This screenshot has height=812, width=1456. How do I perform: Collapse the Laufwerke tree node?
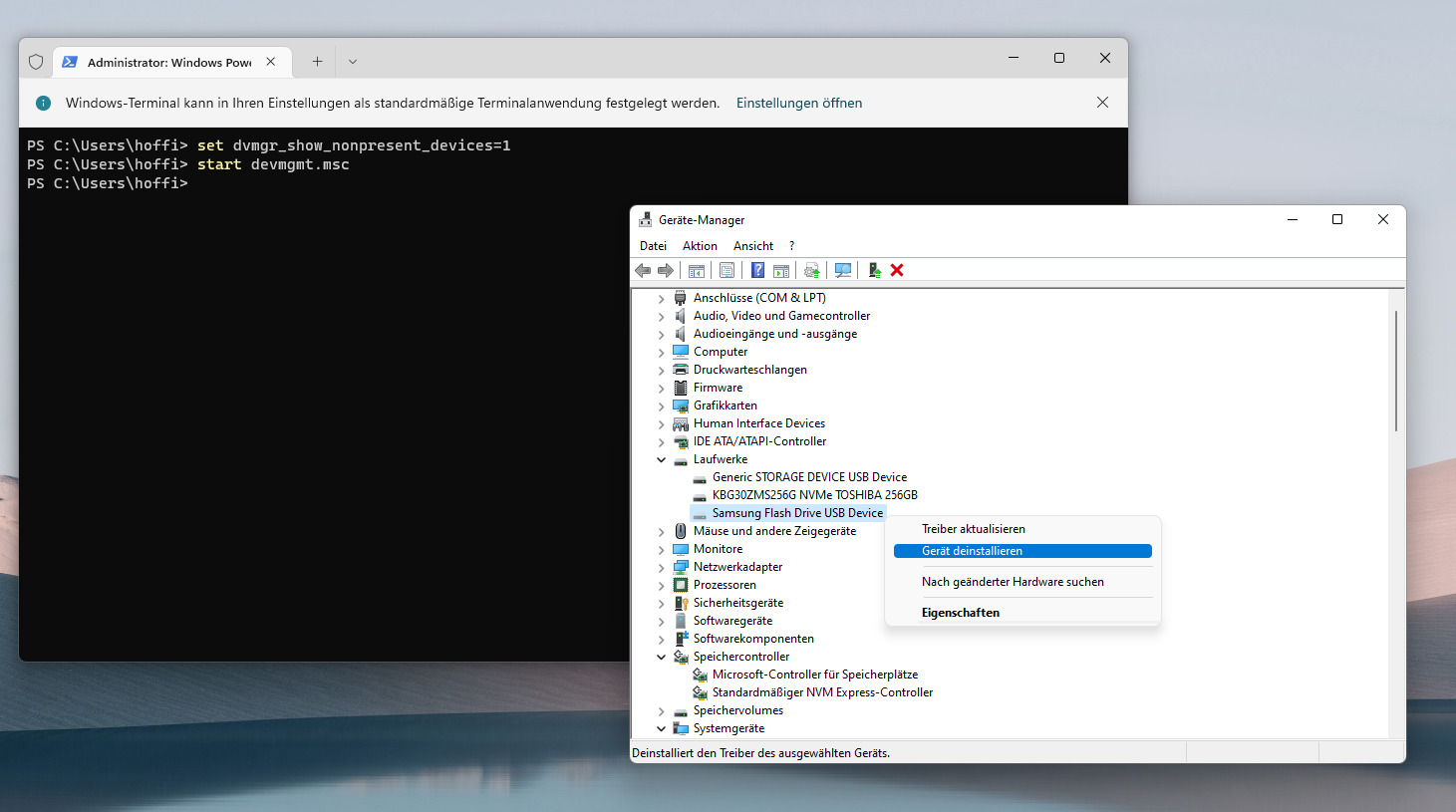(x=661, y=459)
